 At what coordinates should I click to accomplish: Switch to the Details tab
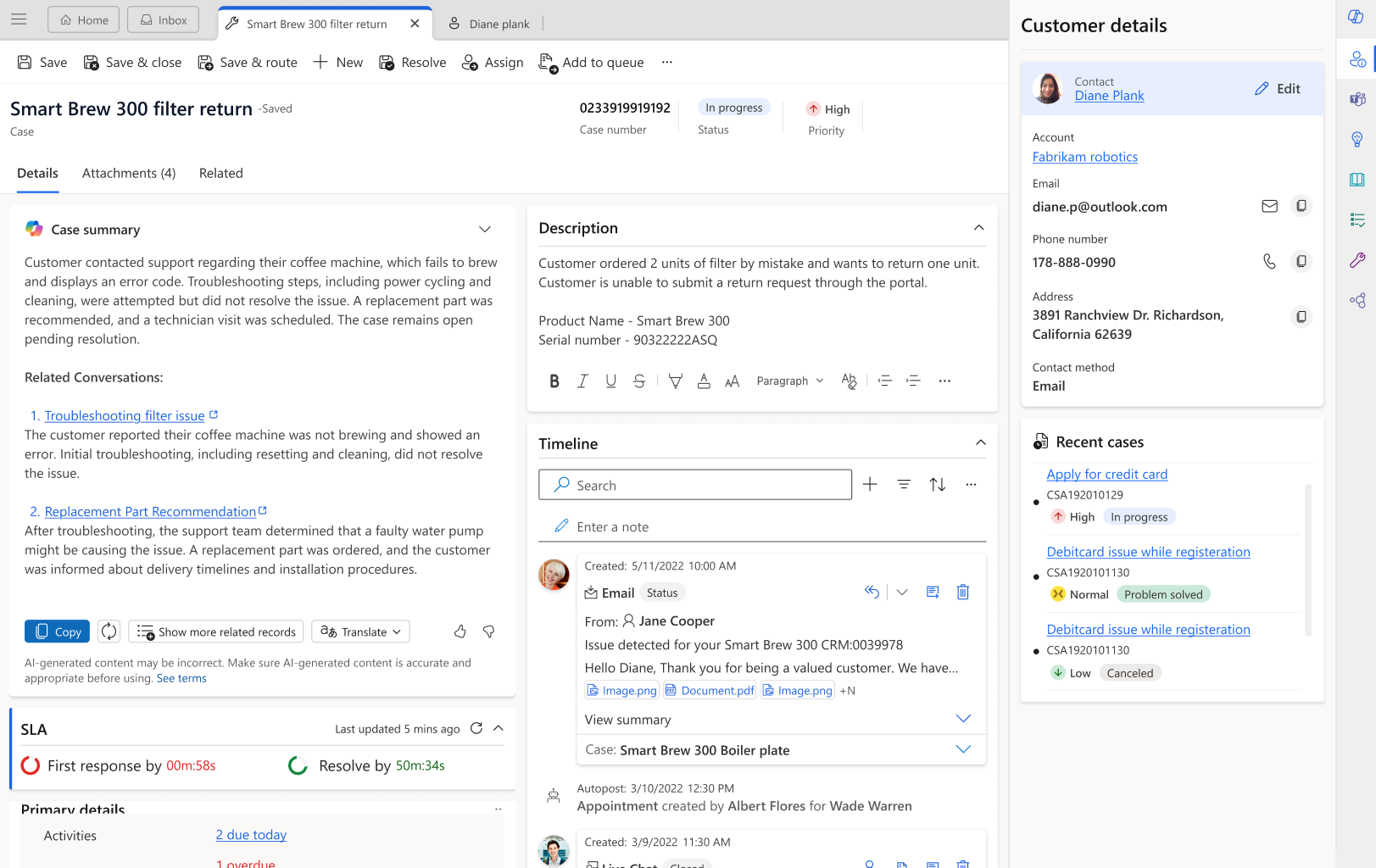(x=38, y=174)
